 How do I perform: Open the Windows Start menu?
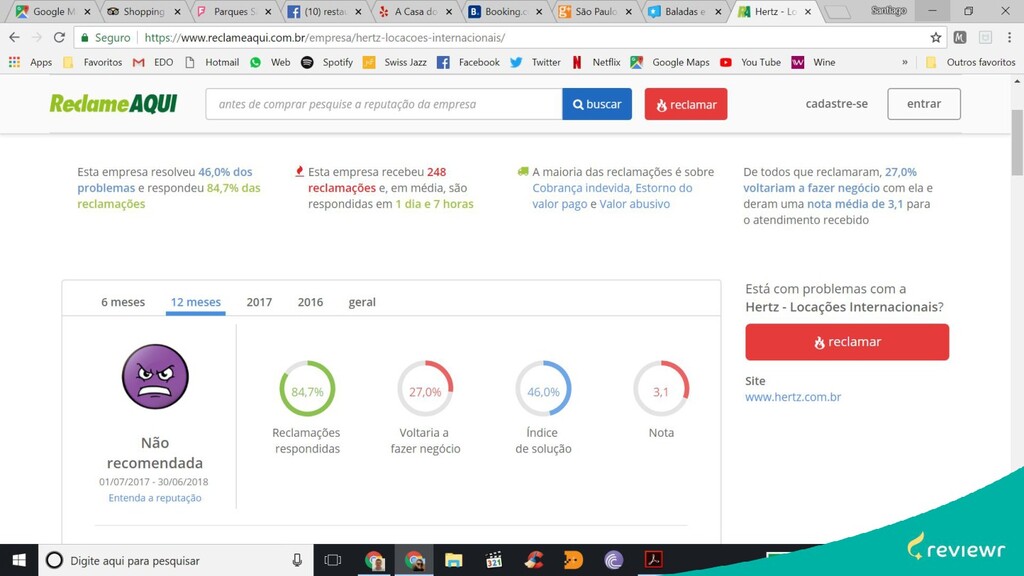click(x=19, y=560)
